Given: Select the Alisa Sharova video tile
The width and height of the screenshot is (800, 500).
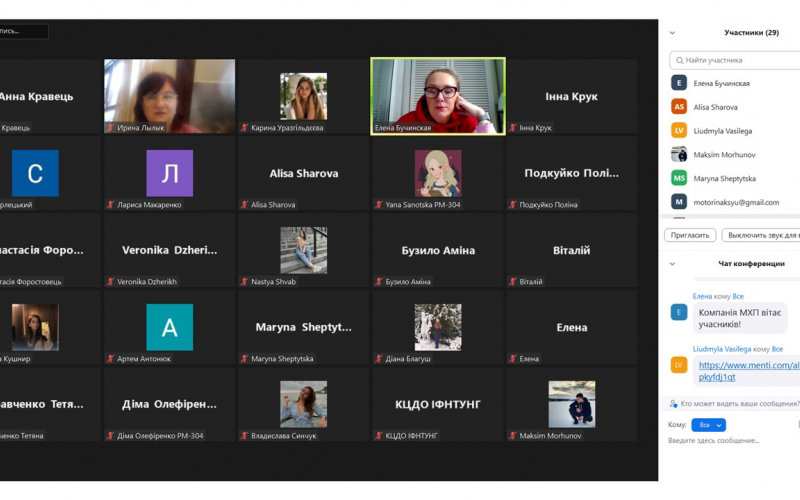Looking at the screenshot, I should tap(304, 173).
